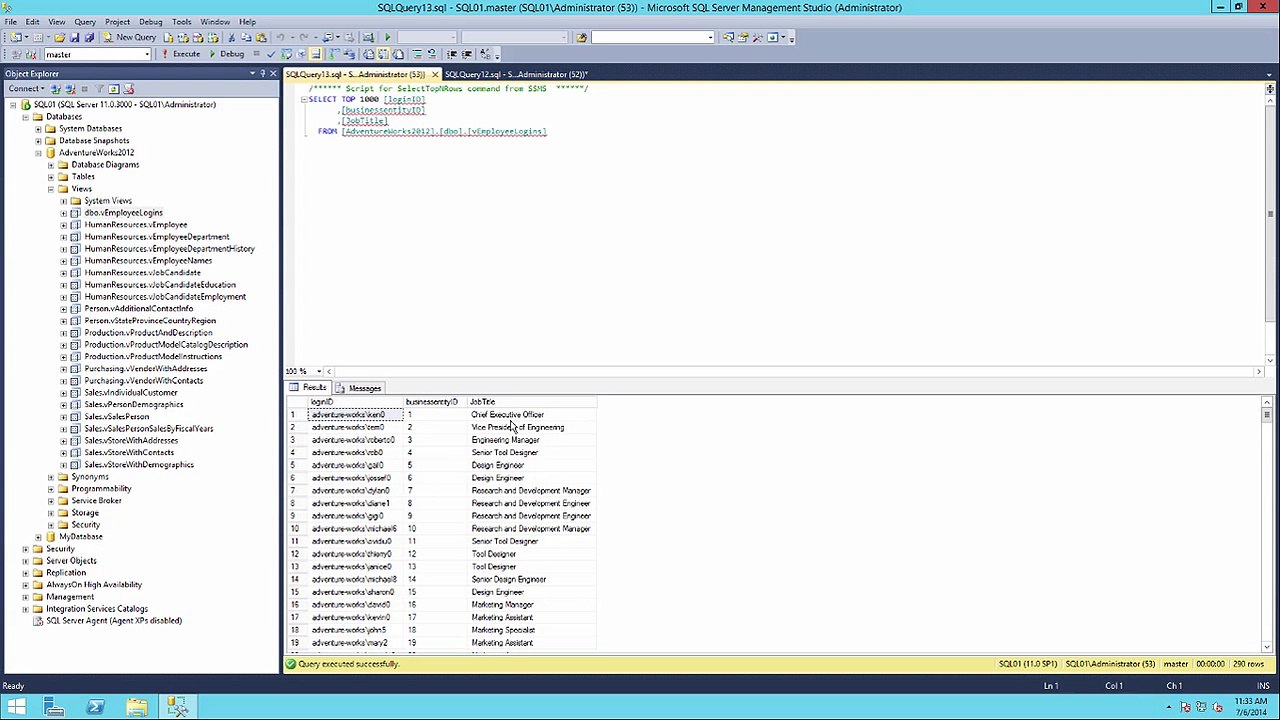Click the Increase Indent icon

[x=467, y=54]
